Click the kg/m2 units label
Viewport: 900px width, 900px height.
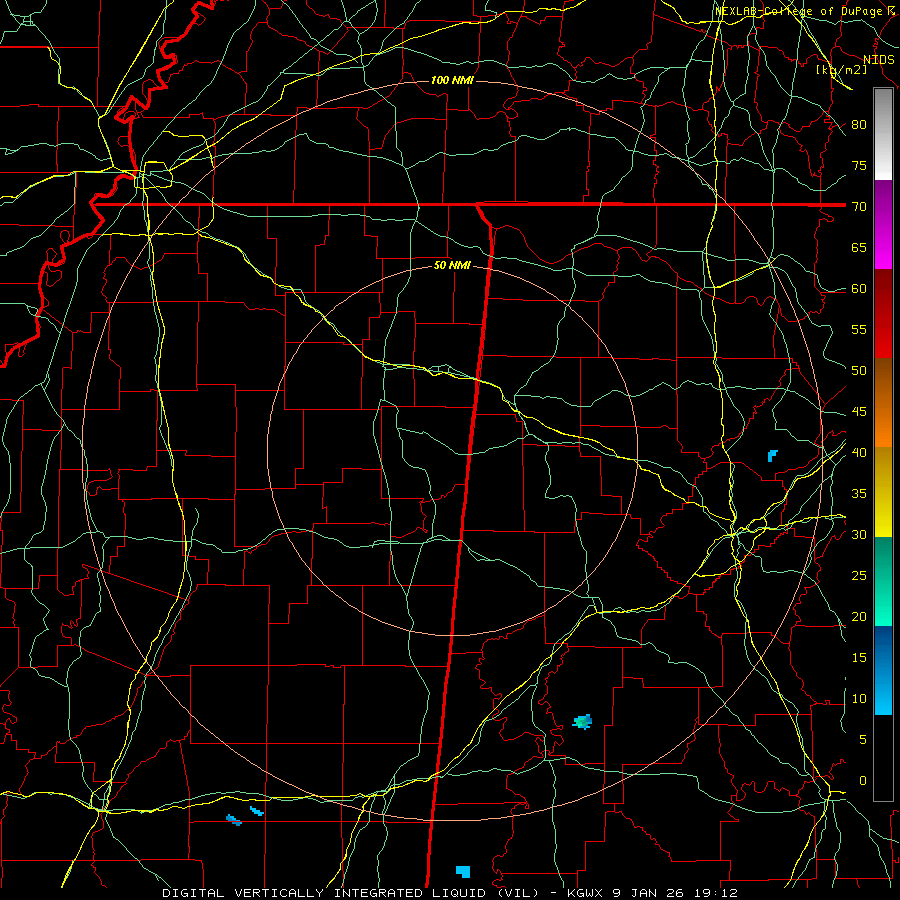pos(841,70)
